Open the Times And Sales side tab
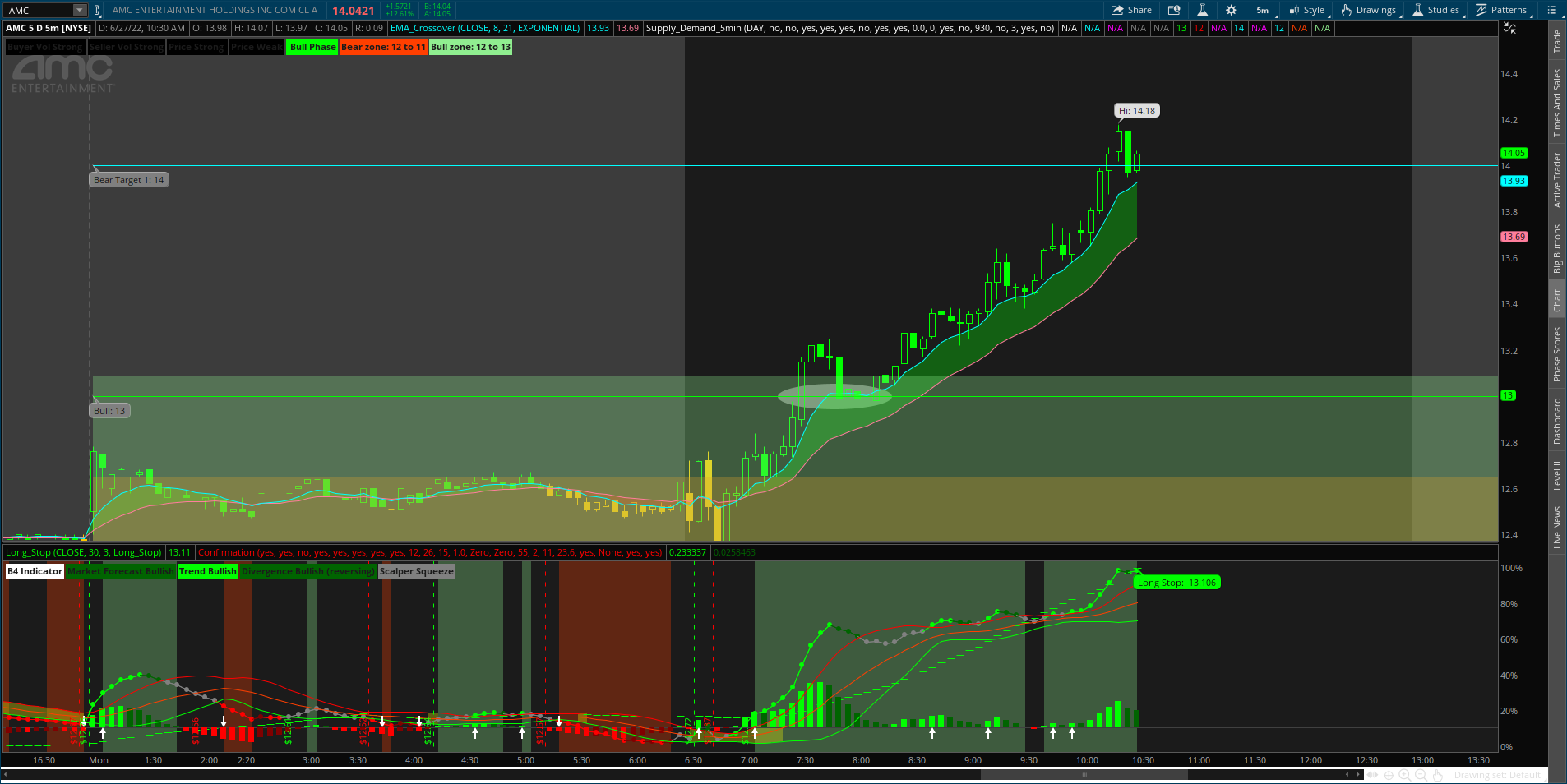Image resolution: width=1567 pixels, height=784 pixels. click(1557, 103)
